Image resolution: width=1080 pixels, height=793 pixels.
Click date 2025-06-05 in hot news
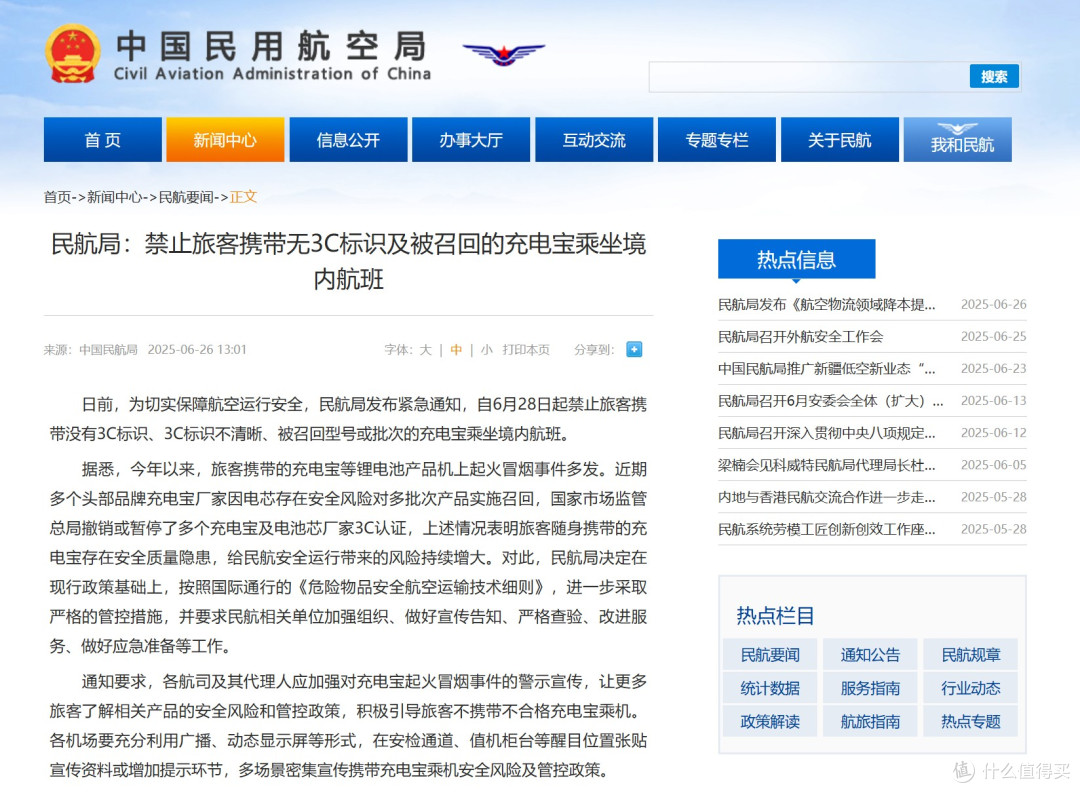click(x=993, y=465)
